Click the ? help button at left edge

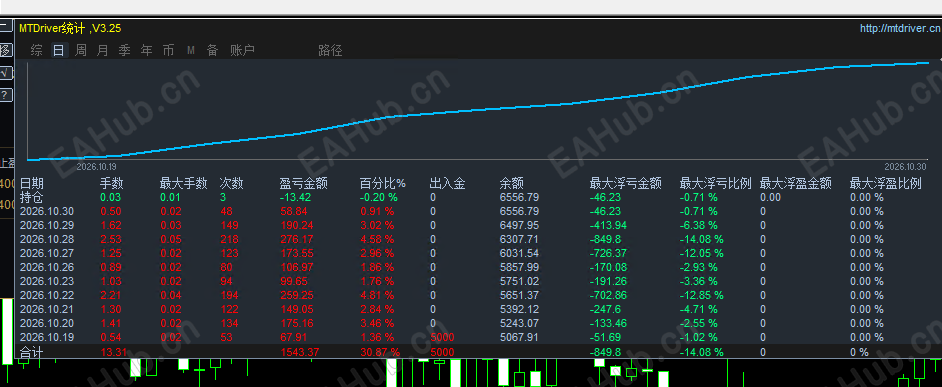point(5,94)
